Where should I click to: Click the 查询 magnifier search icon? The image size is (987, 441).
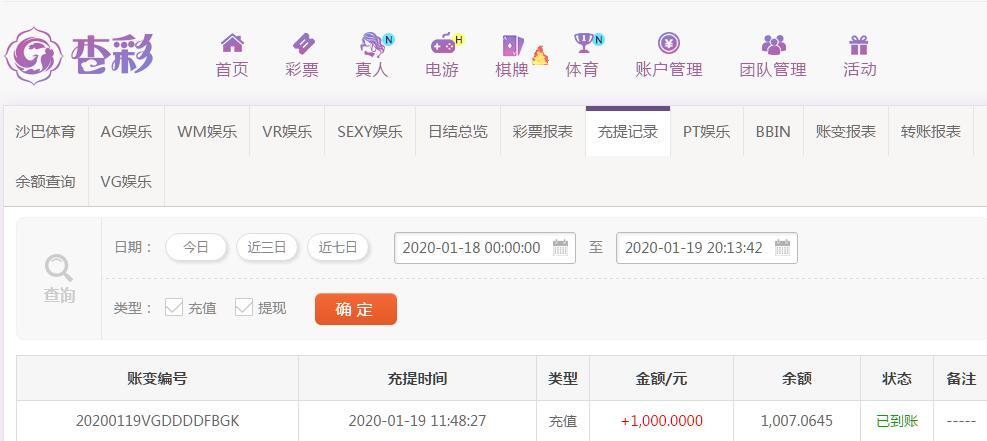pyautogui.click(x=59, y=268)
